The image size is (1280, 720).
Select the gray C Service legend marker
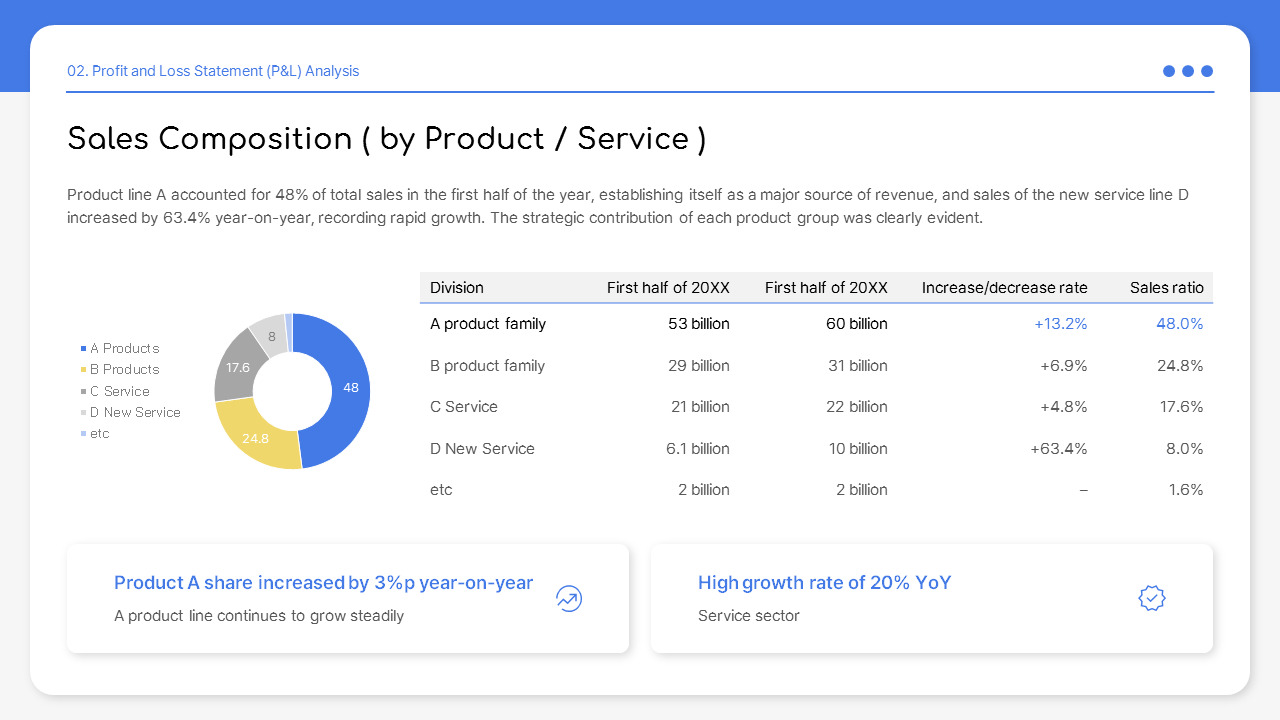click(x=81, y=391)
